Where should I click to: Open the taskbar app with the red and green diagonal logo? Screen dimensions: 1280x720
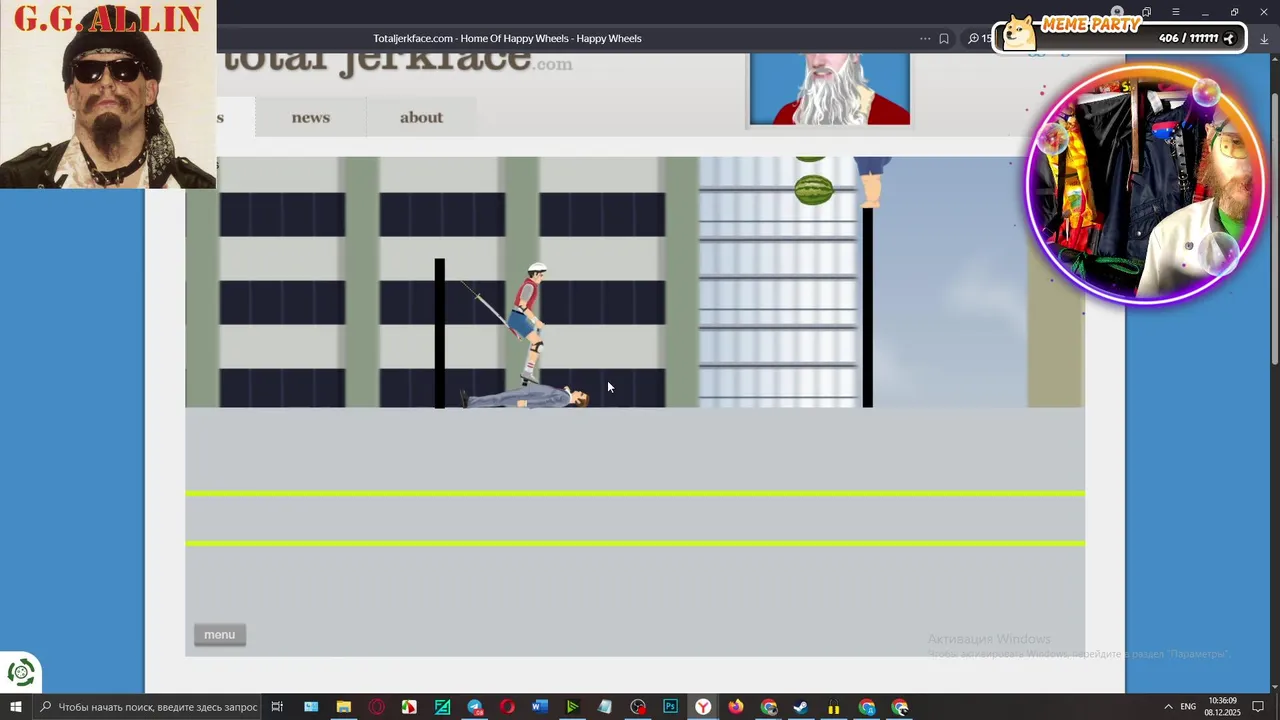[409, 707]
